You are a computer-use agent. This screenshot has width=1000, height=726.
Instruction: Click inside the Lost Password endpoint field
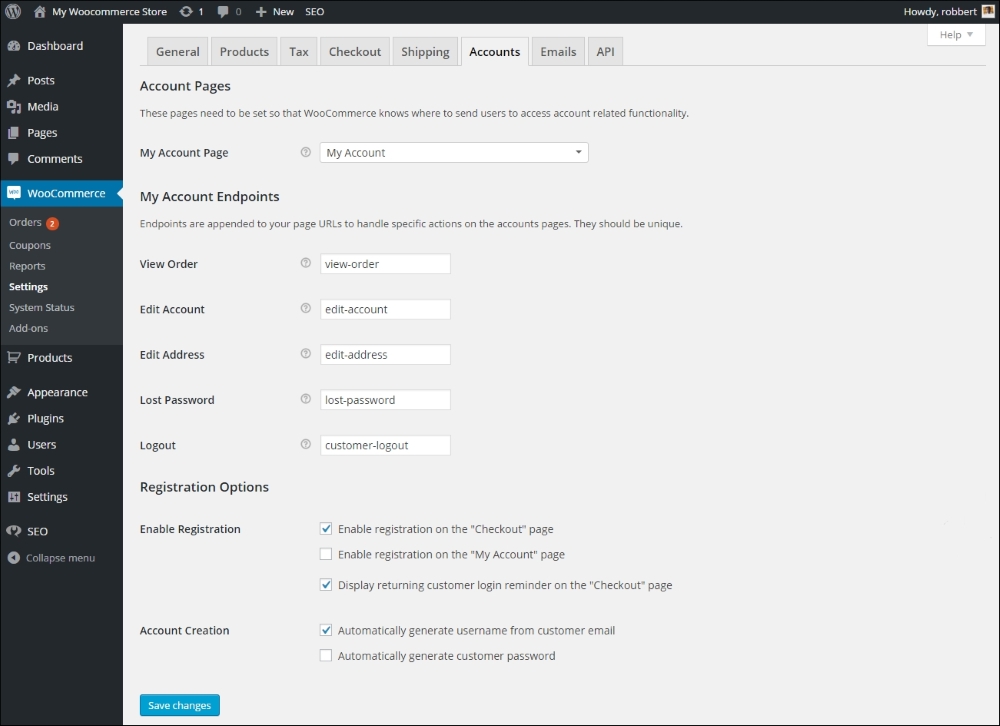[385, 399]
